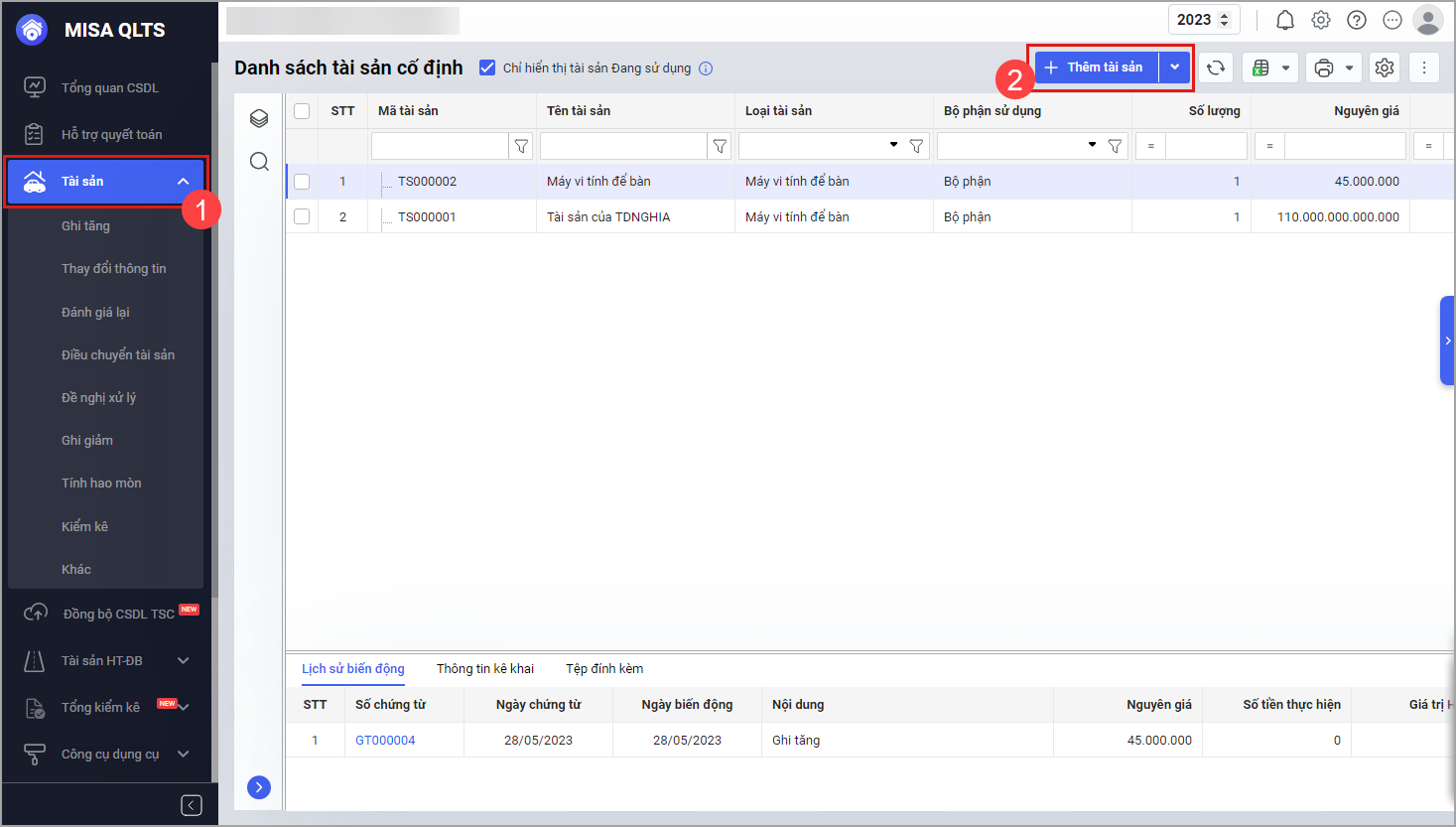The height and width of the screenshot is (827, 1456).
Task: Click the Tên tài sản filter input field
Action: pos(623,146)
